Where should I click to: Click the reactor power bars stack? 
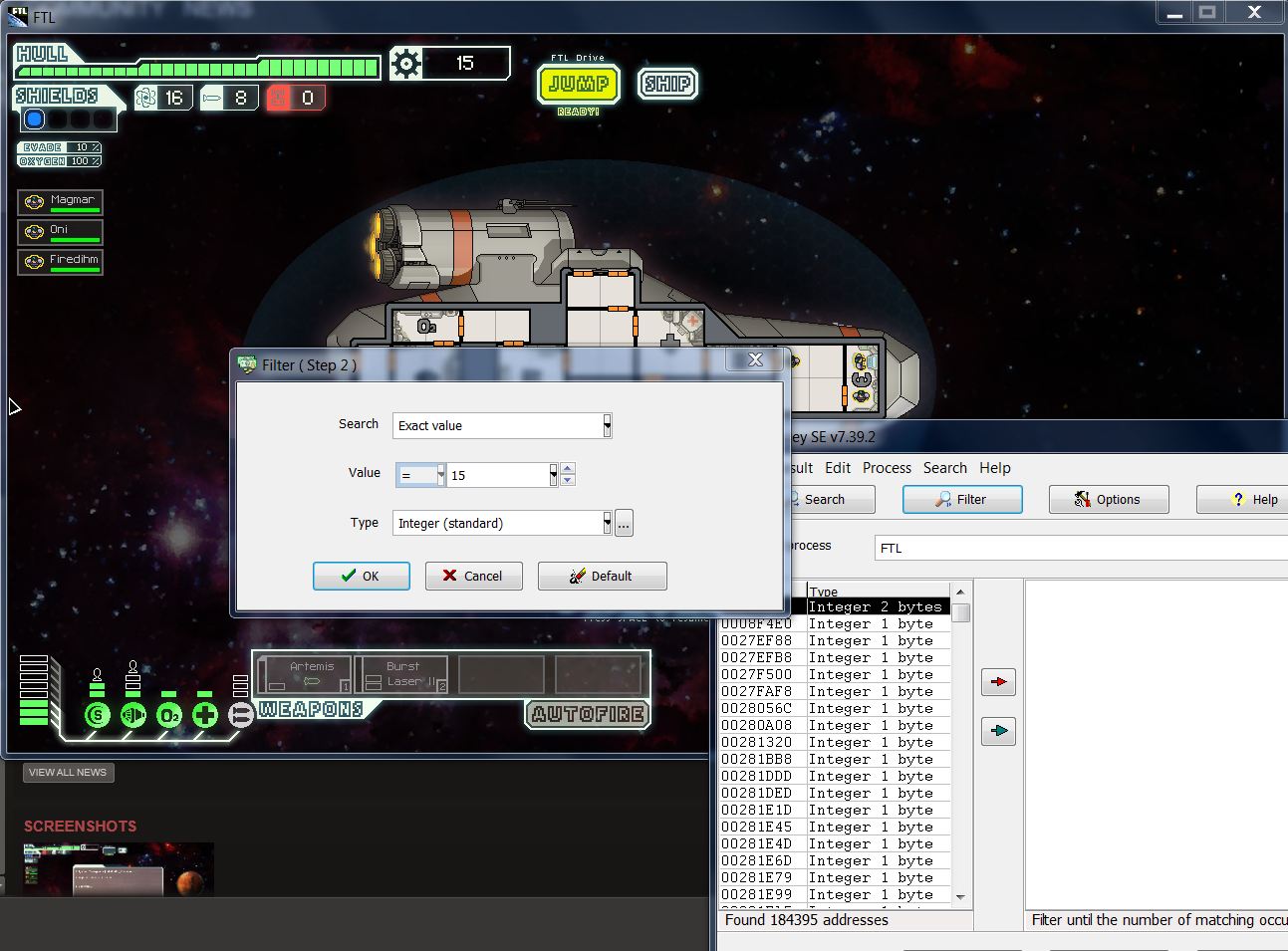click(33, 690)
